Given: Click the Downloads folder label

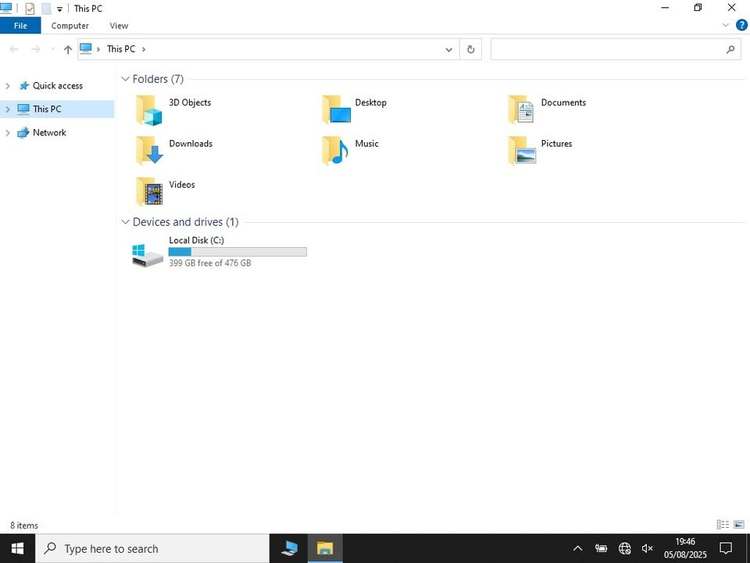Looking at the screenshot, I should [x=191, y=144].
